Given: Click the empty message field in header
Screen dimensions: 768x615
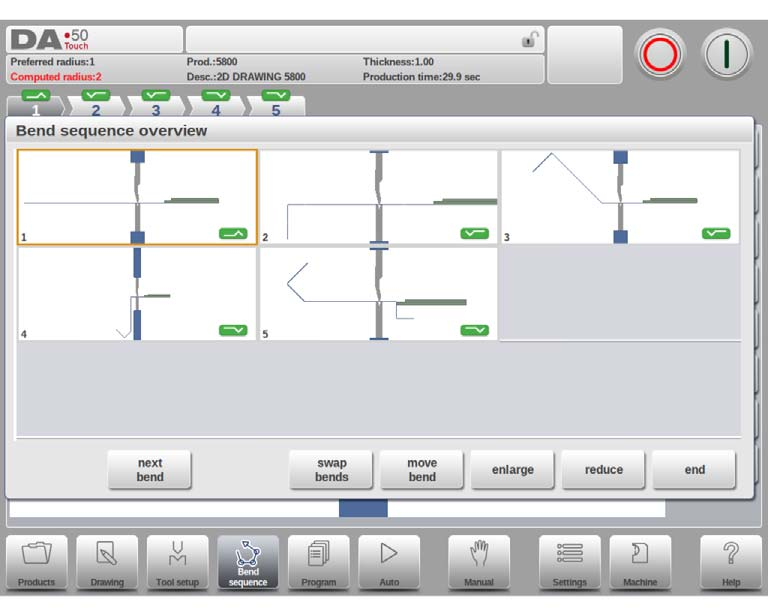Looking at the screenshot, I should click(365, 39).
